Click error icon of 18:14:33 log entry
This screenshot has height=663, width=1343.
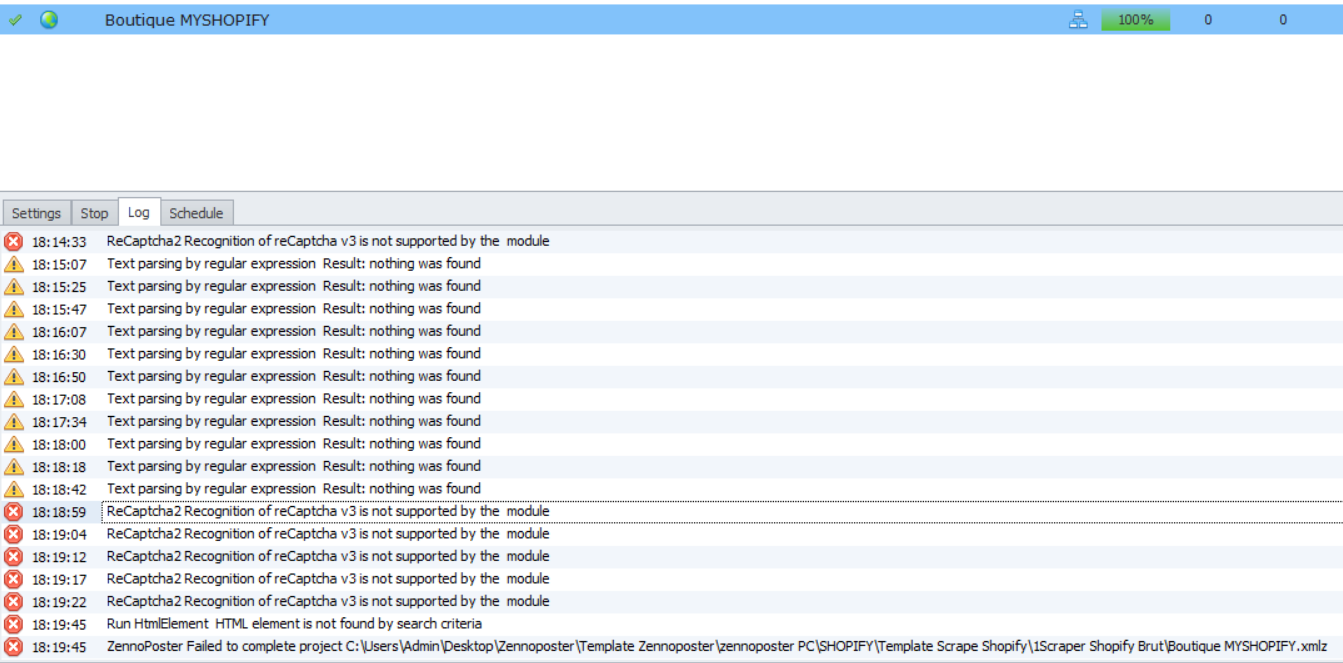[13, 241]
